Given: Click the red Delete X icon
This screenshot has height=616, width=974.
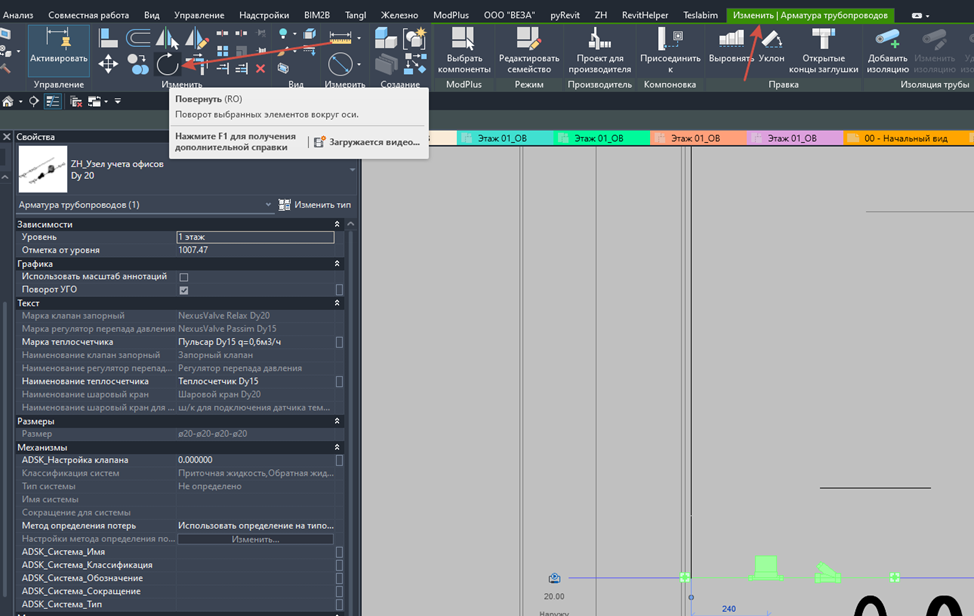Looking at the screenshot, I should coord(261,68).
